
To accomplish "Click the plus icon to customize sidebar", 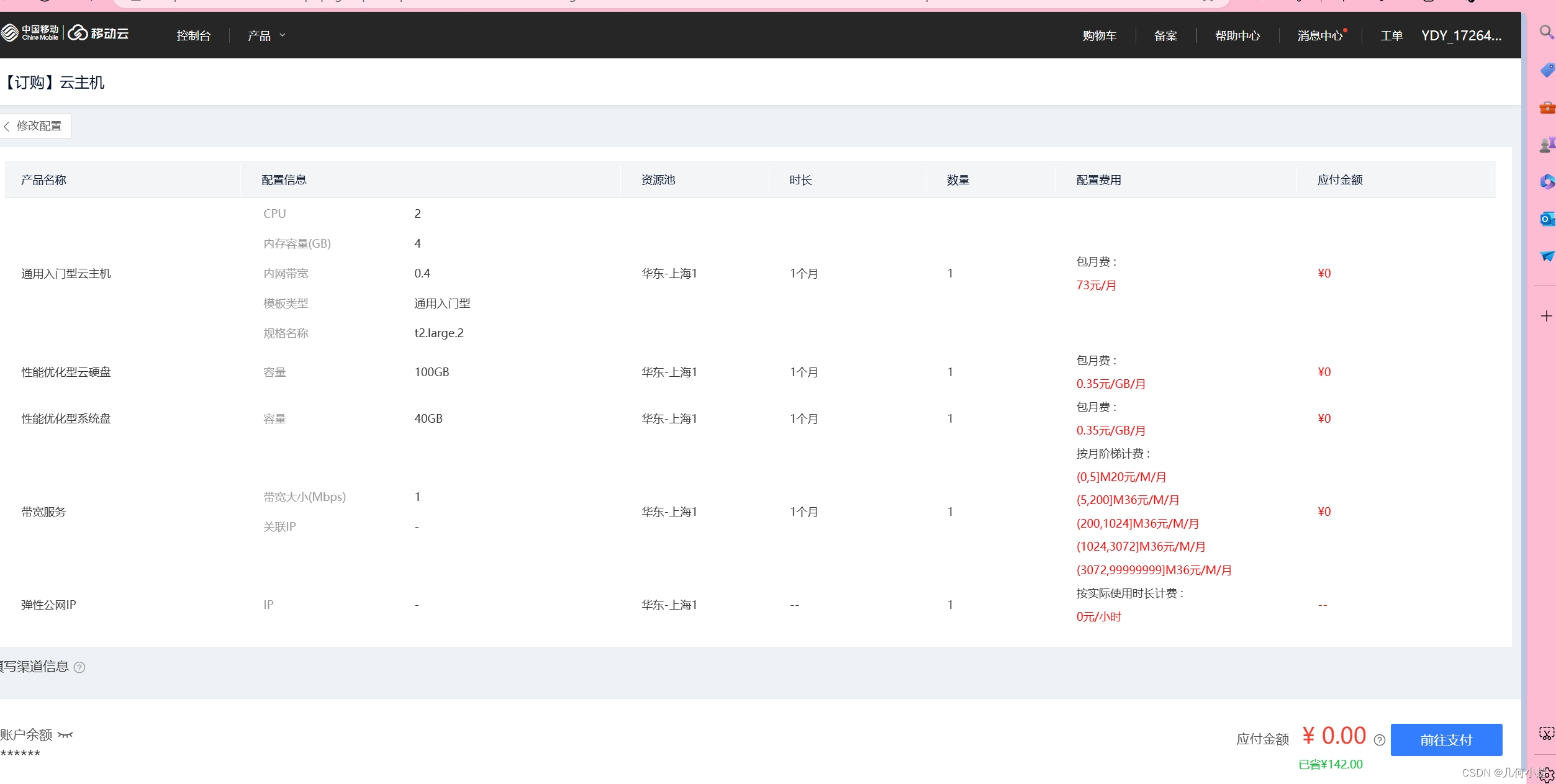I will [x=1546, y=316].
